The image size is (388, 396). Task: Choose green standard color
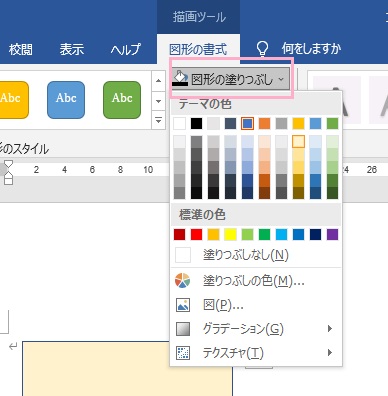tap(264, 235)
